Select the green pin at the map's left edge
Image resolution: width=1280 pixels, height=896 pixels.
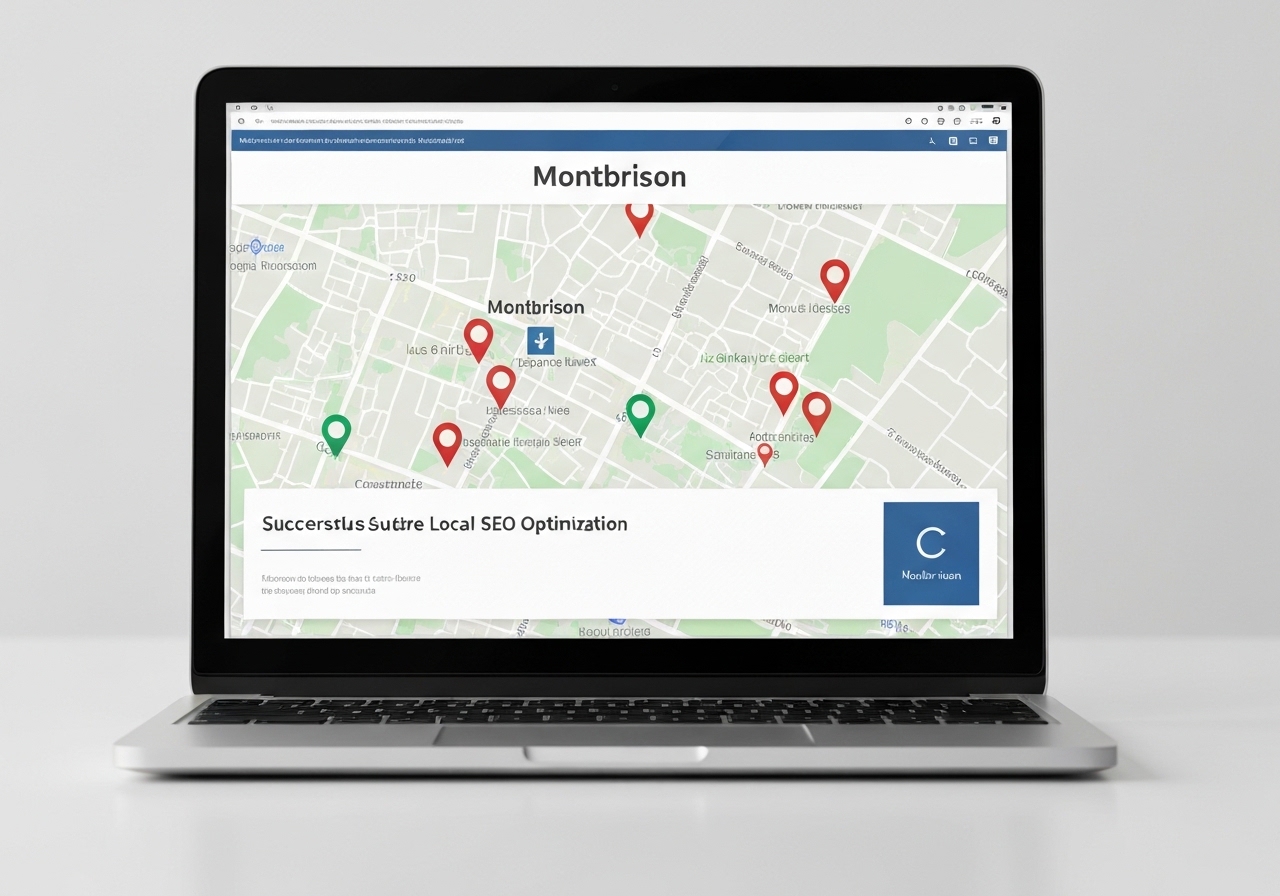pyautogui.click(x=337, y=435)
